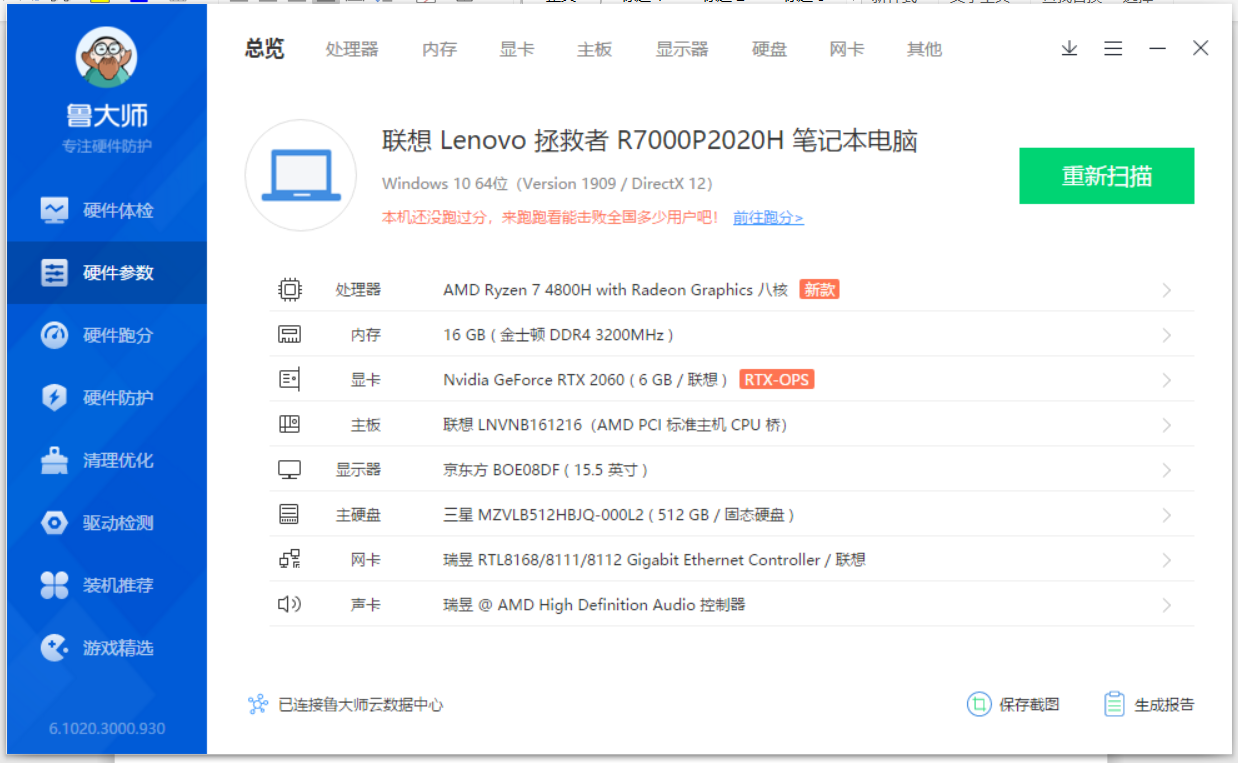The height and width of the screenshot is (763, 1238).
Task: Switch to the 主板 tab
Action: 595,49
